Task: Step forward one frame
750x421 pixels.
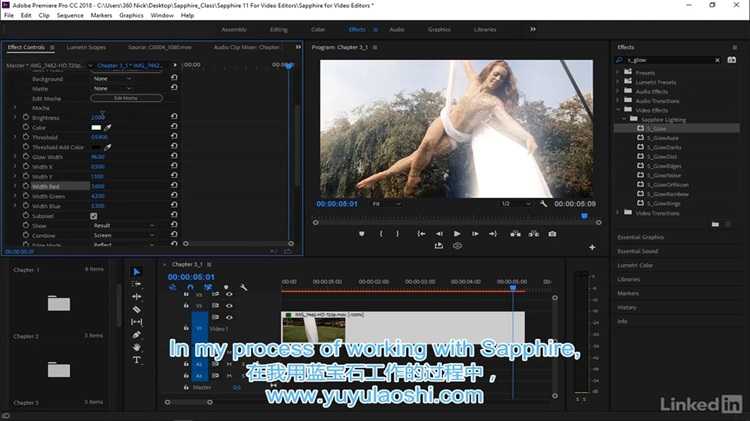Action: click(x=475, y=234)
